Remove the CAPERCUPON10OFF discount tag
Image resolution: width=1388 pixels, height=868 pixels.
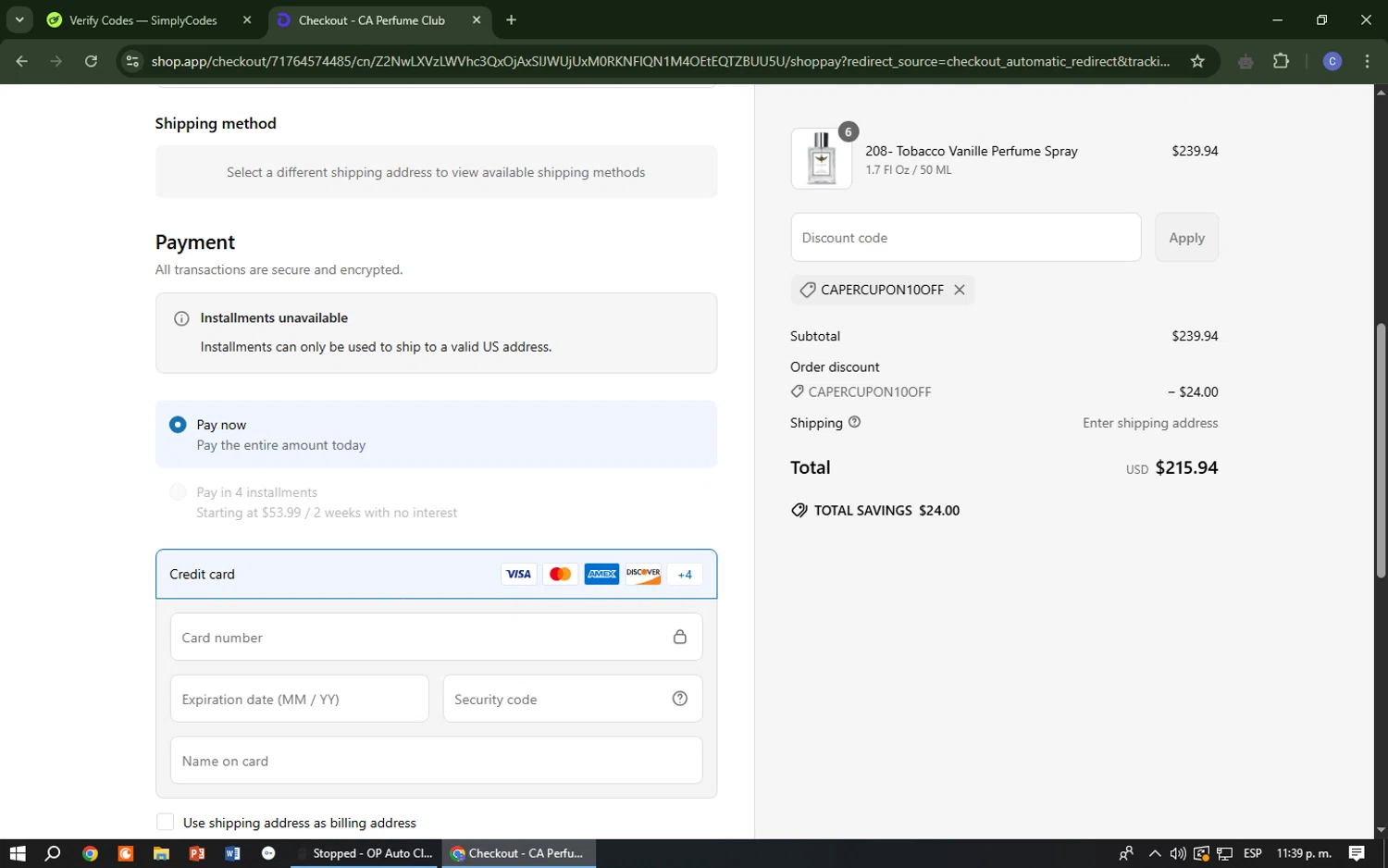pyautogui.click(x=960, y=290)
